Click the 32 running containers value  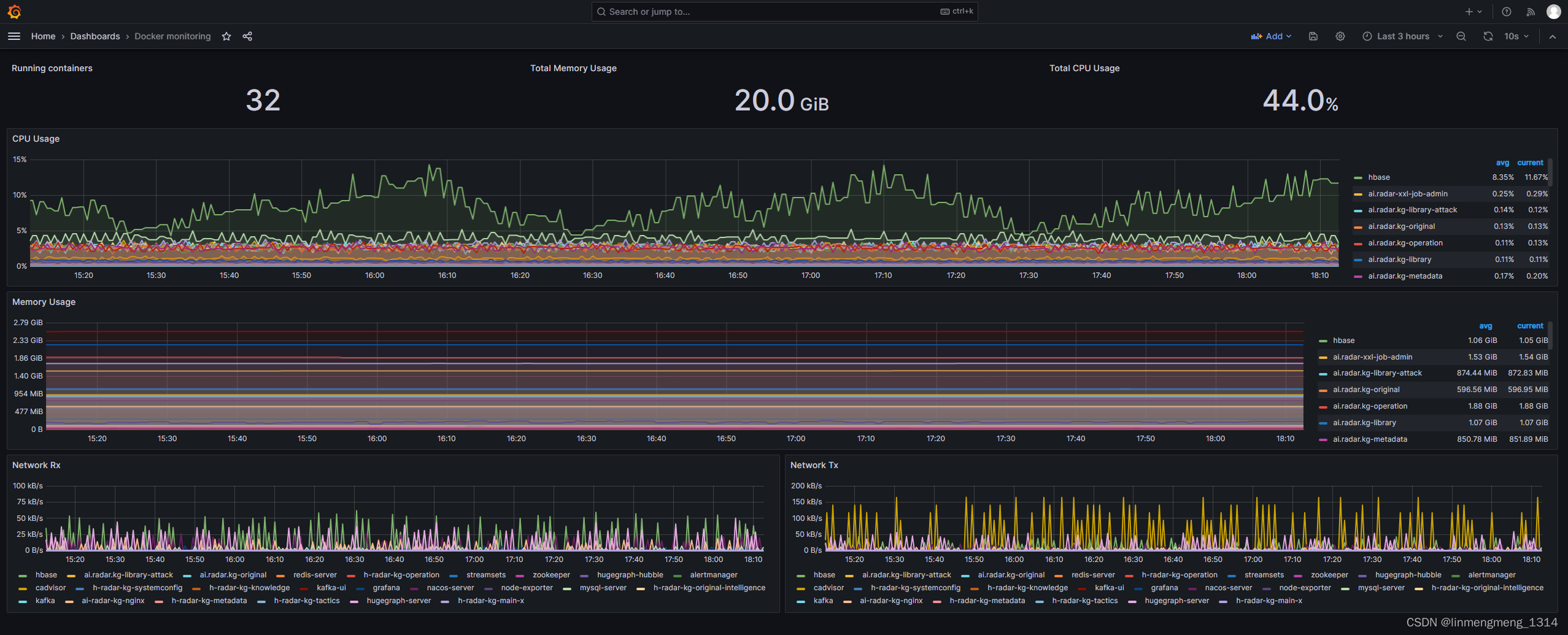[263, 101]
